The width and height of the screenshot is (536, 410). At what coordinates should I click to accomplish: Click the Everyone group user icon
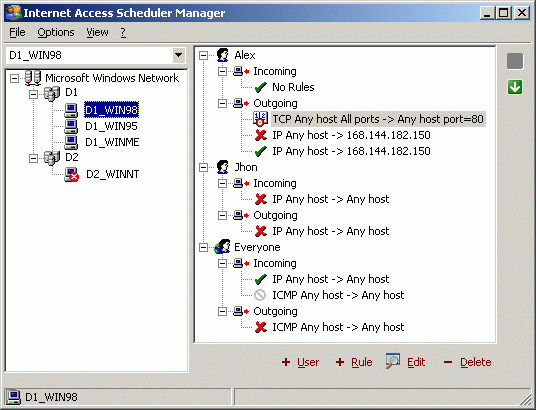point(222,247)
